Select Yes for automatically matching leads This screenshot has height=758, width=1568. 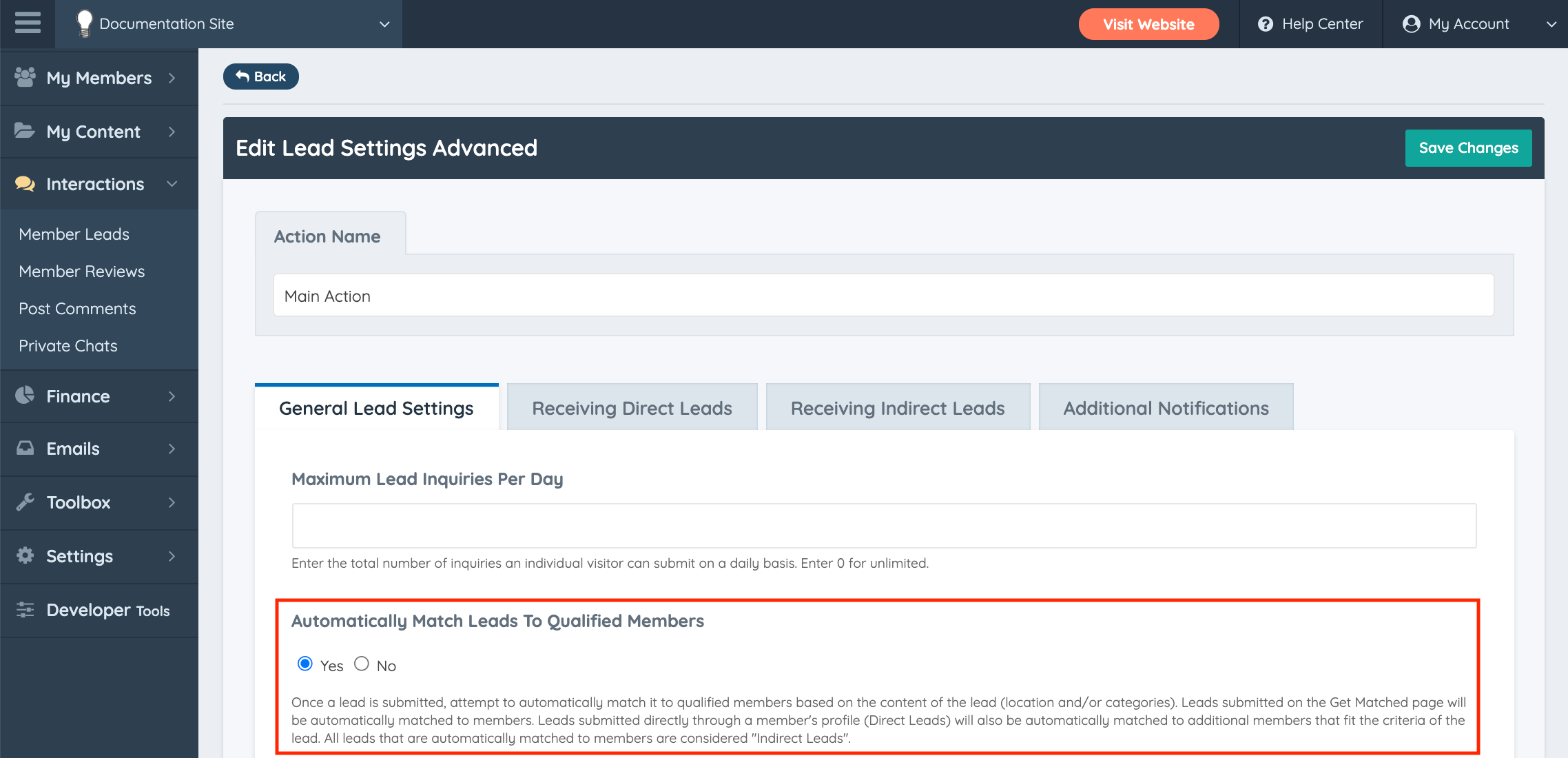coord(305,664)
